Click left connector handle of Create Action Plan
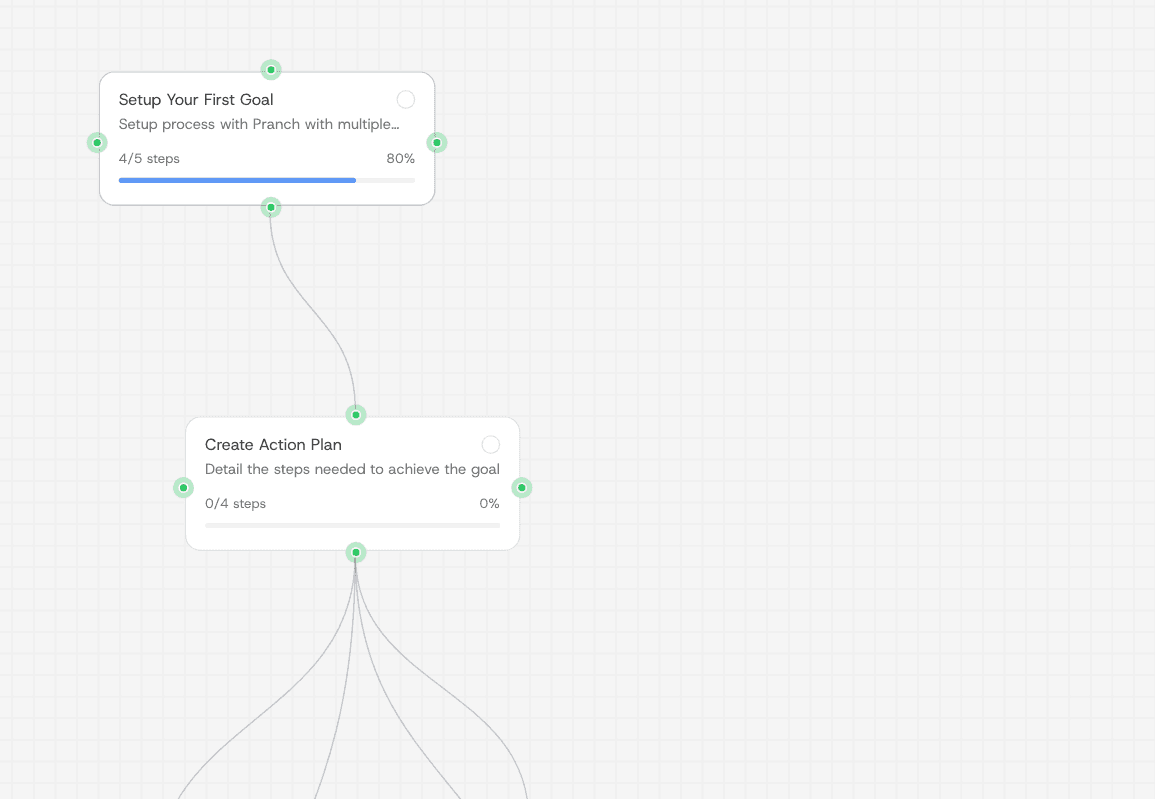1155x799 pixels. tap(183, 488)
